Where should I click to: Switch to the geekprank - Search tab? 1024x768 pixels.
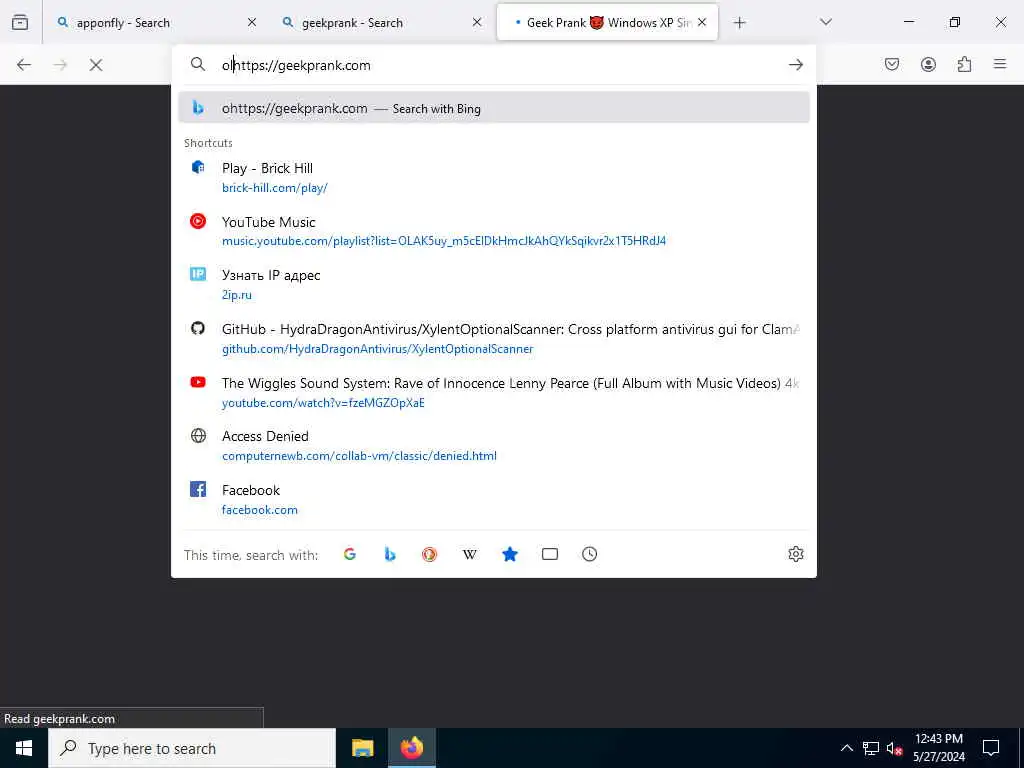[x=382, y=23]
